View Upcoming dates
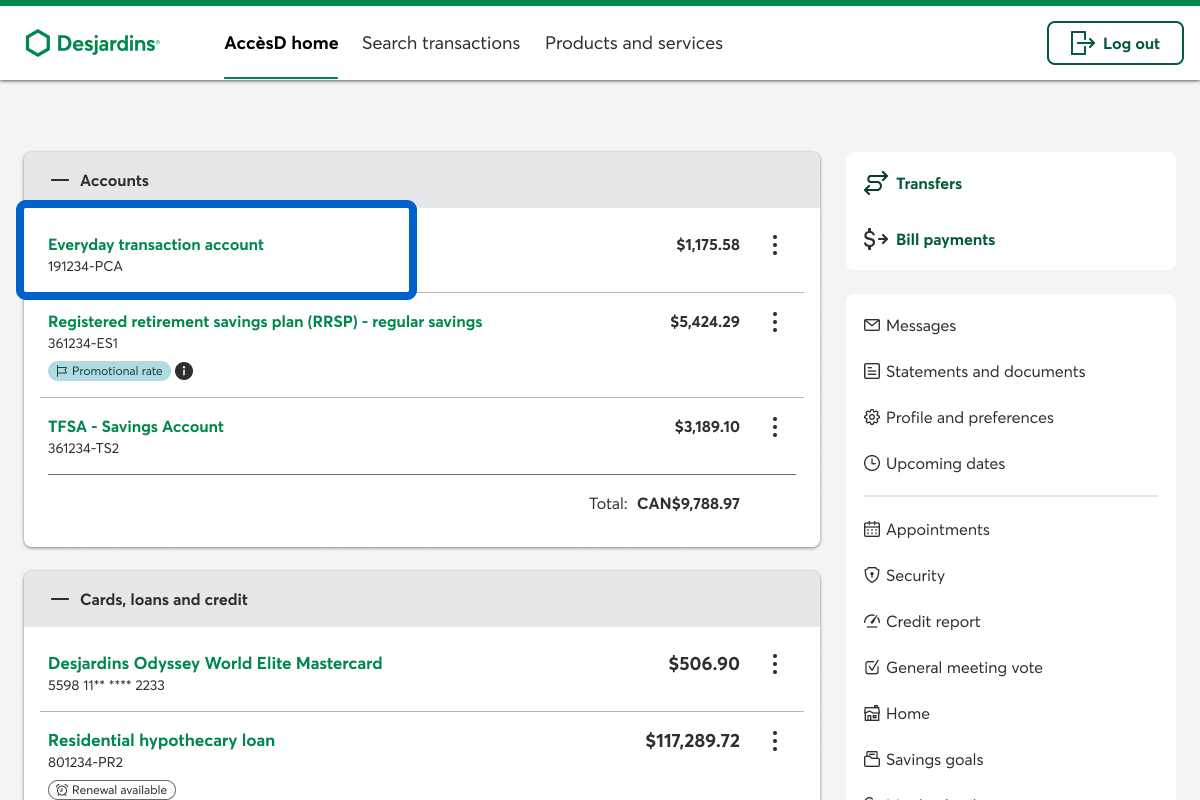This screenshot has width=1200, height=800. 945,464
